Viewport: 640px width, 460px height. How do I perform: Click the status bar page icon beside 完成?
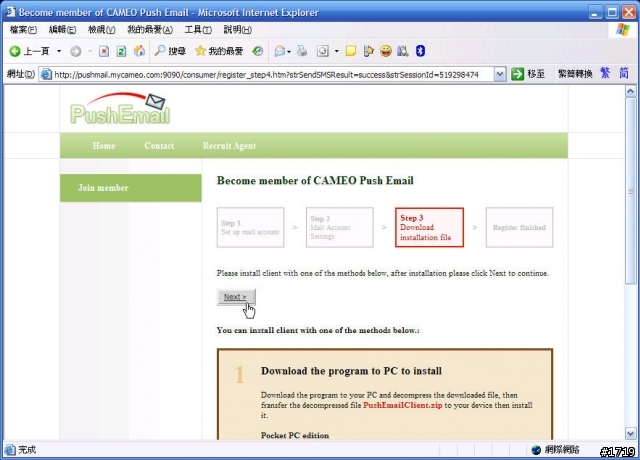pyautogui.click(x=10, y=450)
